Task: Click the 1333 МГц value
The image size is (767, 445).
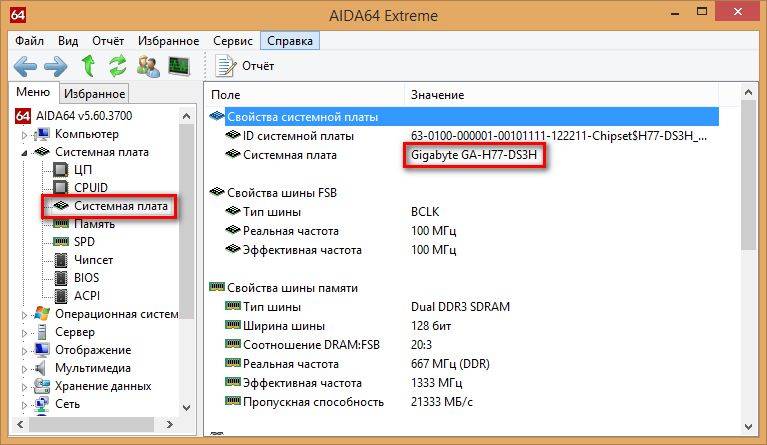Action: click(x=436, y=383)
